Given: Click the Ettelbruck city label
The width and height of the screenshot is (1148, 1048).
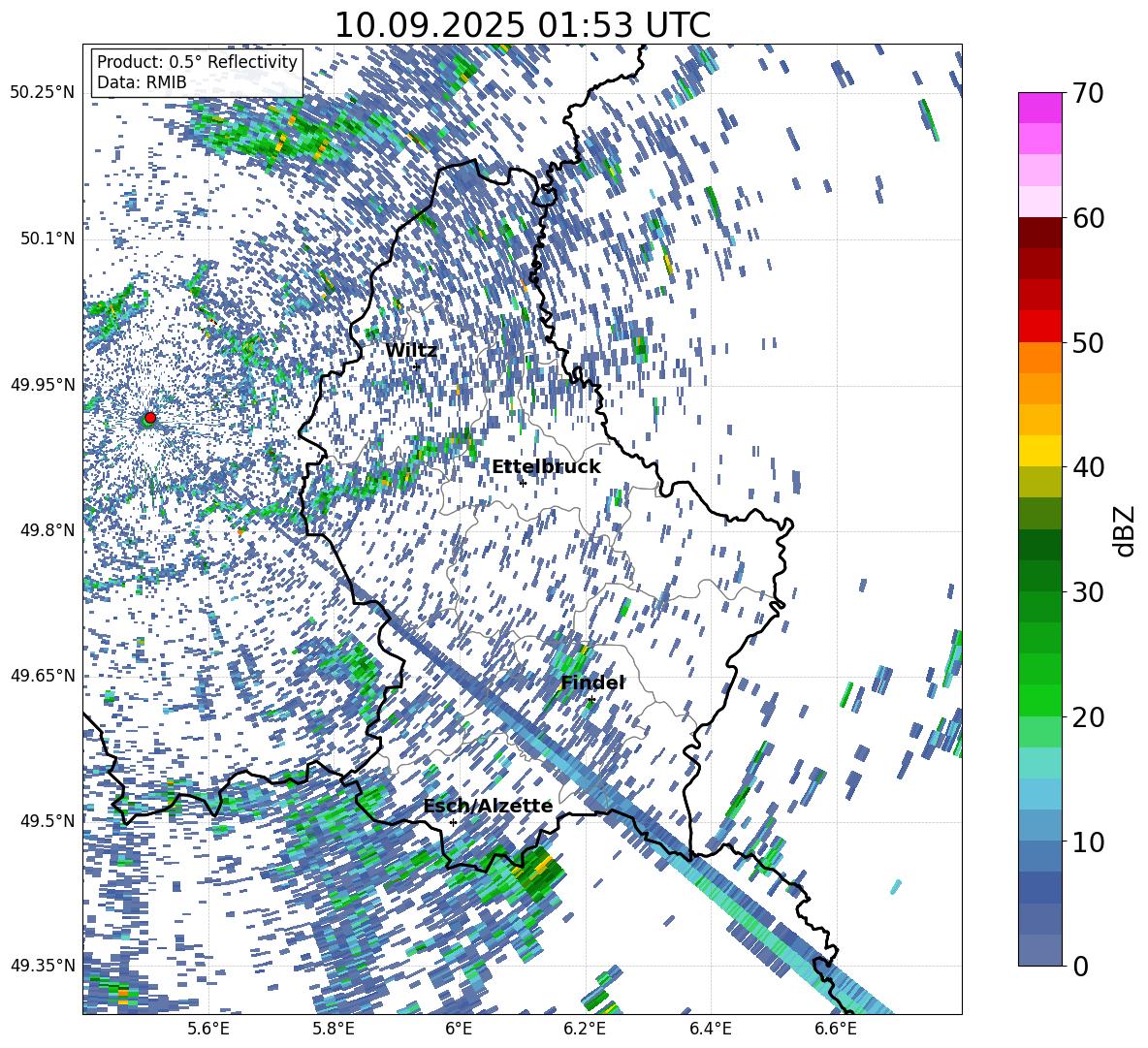Looking at the screenshot, I should 546,467.
